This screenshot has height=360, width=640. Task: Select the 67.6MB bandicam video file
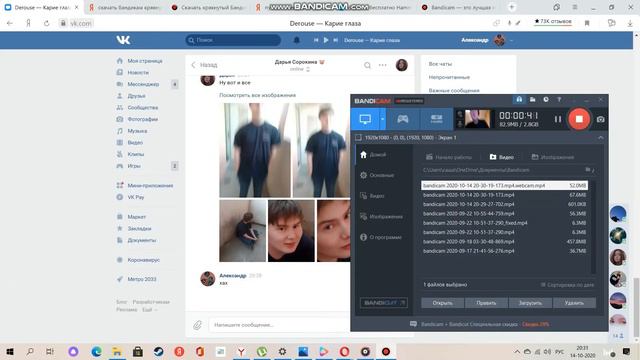(504, 195)
